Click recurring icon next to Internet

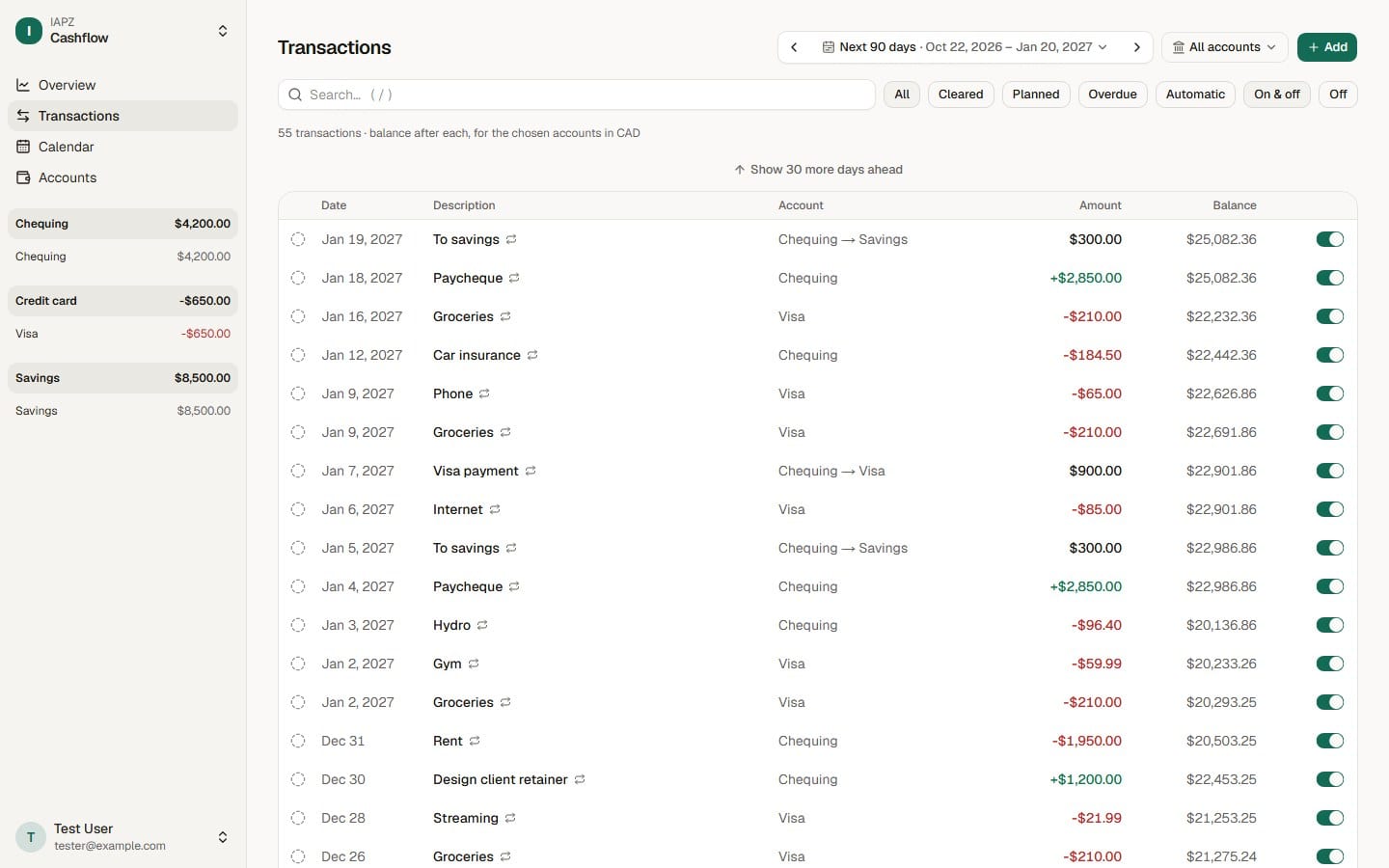coord(495,509)
